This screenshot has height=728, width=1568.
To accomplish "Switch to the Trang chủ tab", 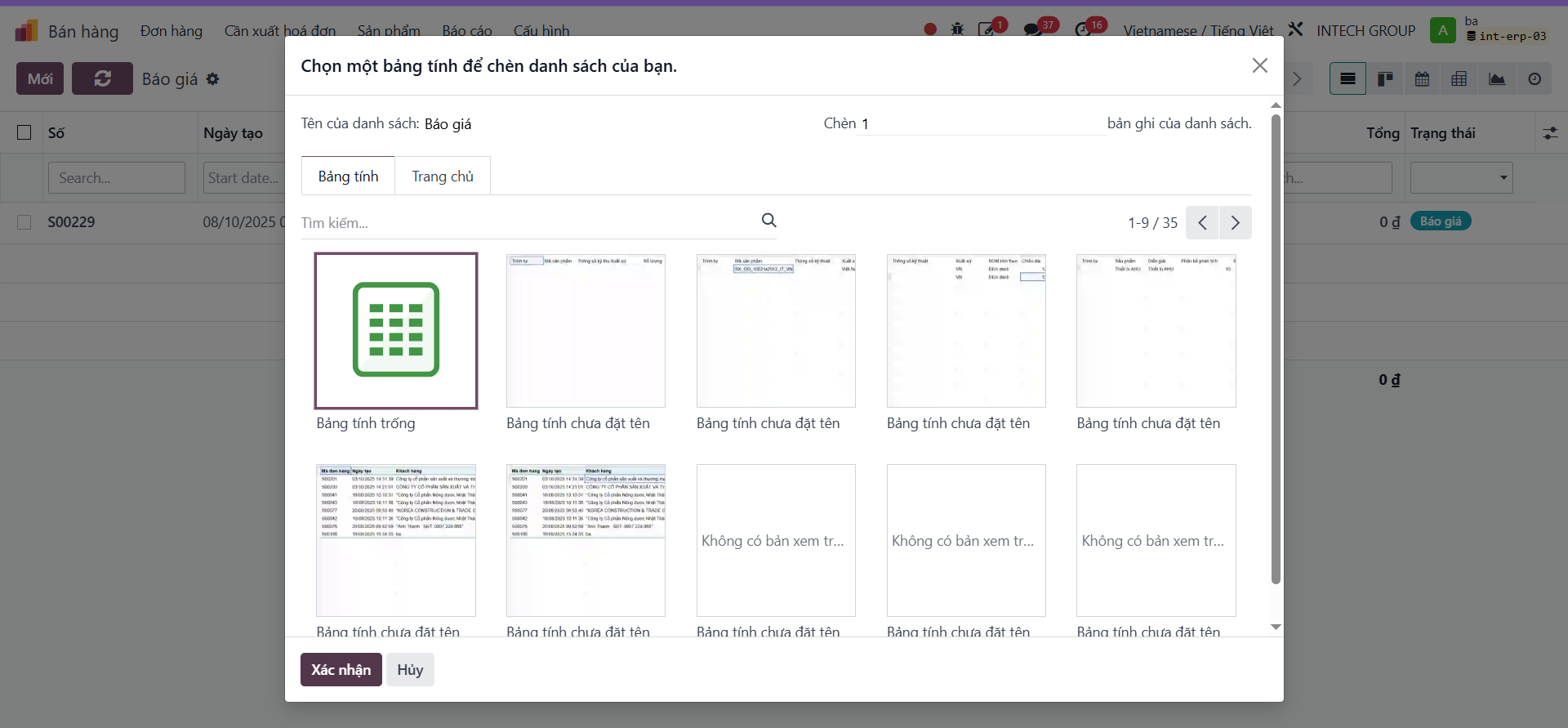I will click(x=443, y=176).
